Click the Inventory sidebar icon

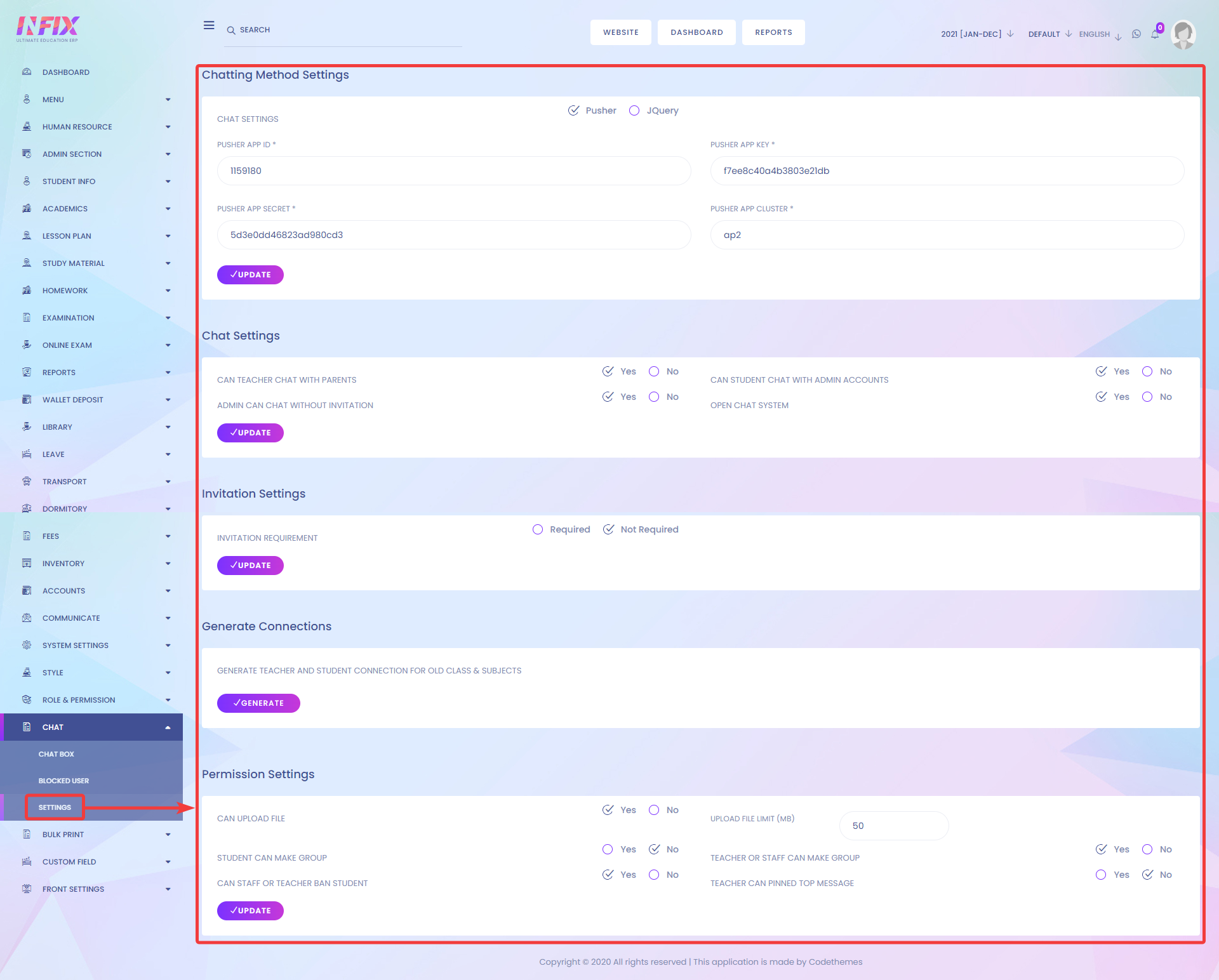[x=27, y=563]
